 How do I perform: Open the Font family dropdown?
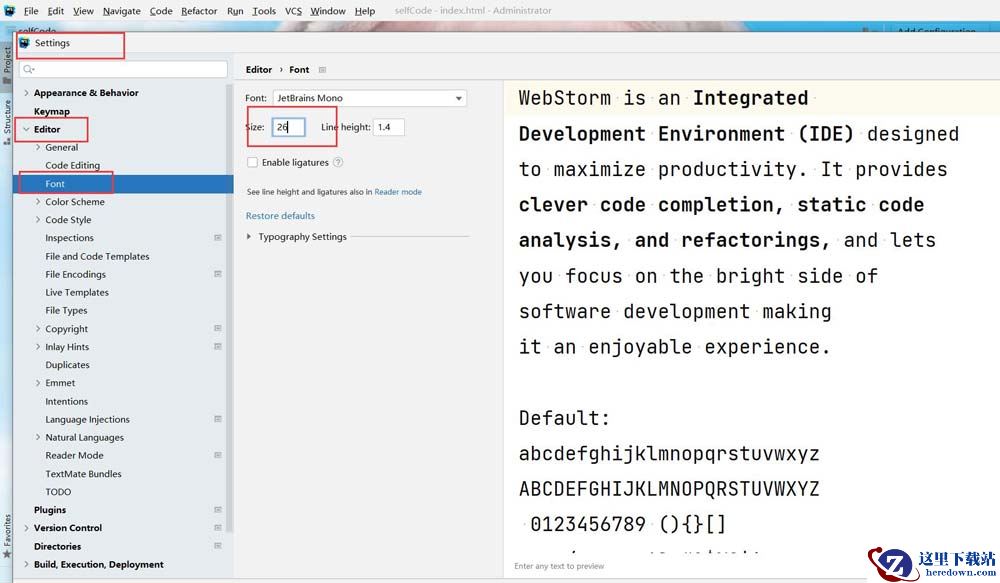click(x=370, y=98)
